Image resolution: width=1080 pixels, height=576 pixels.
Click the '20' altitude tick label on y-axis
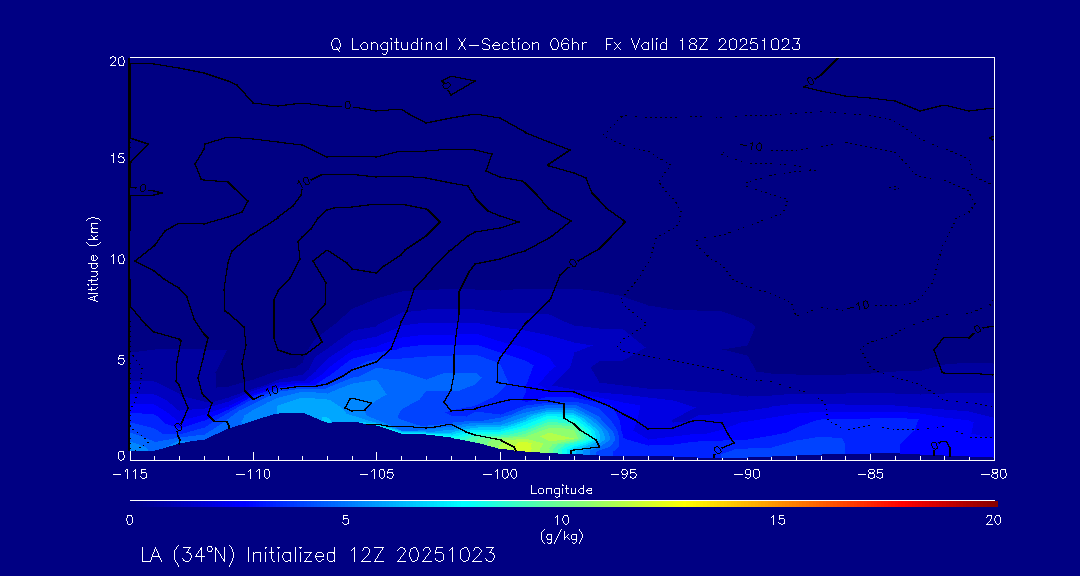pyautogui.click(x=116, y=61)
